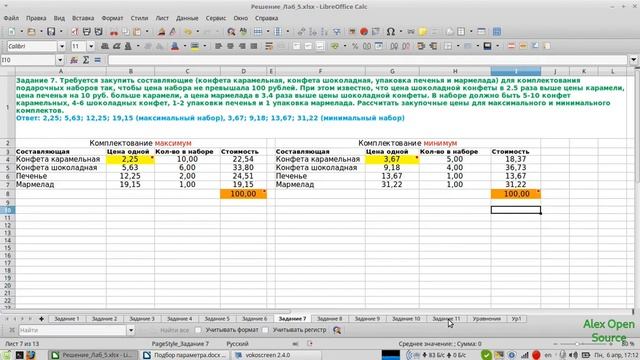
Task: Switch to the Задание 1 sheet tab
Action: point(67,319)
